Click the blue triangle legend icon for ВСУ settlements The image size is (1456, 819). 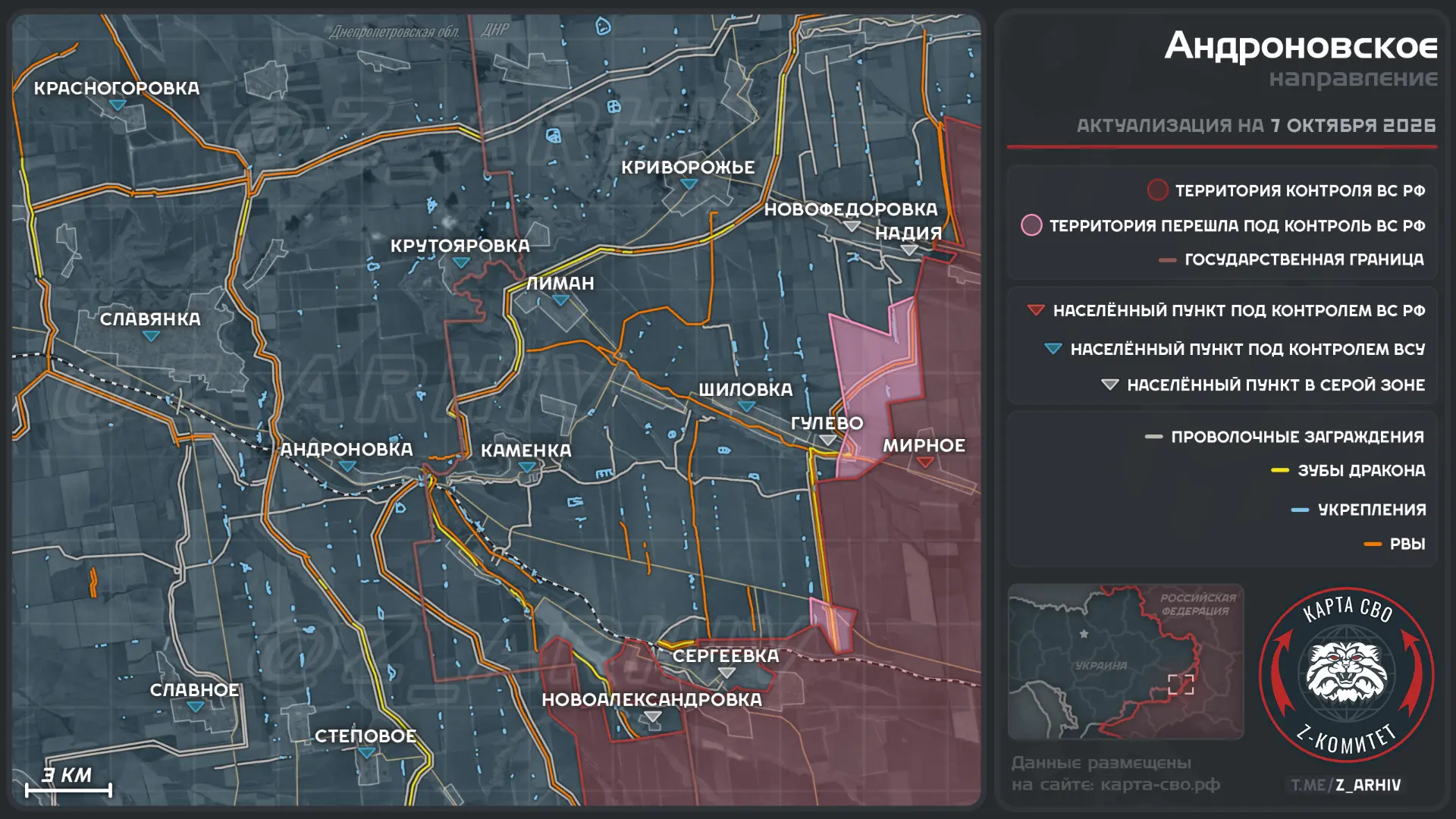coord(1053,349)
